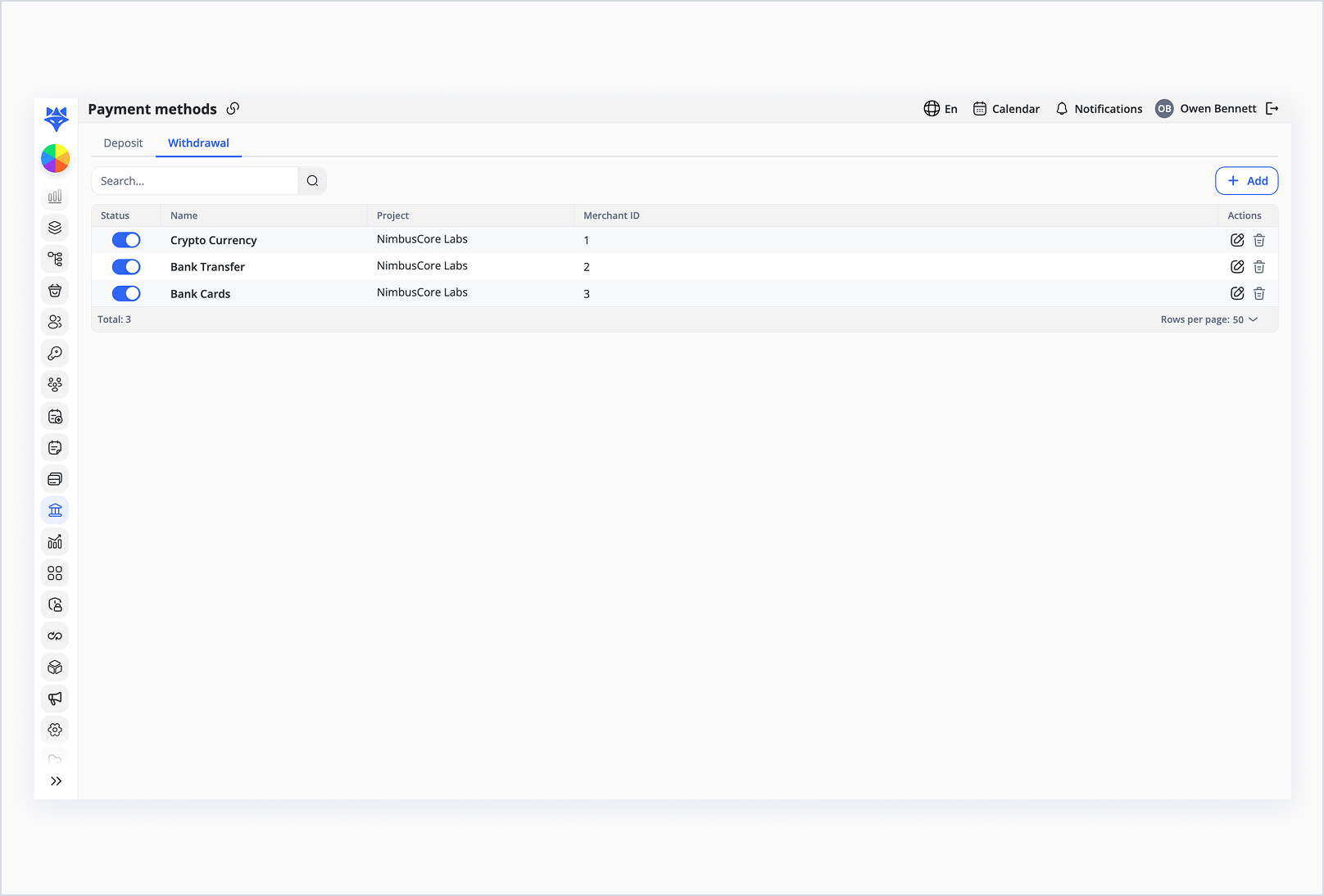Click NimbusCore Labs in Bank Cards row

click(422, 292)
